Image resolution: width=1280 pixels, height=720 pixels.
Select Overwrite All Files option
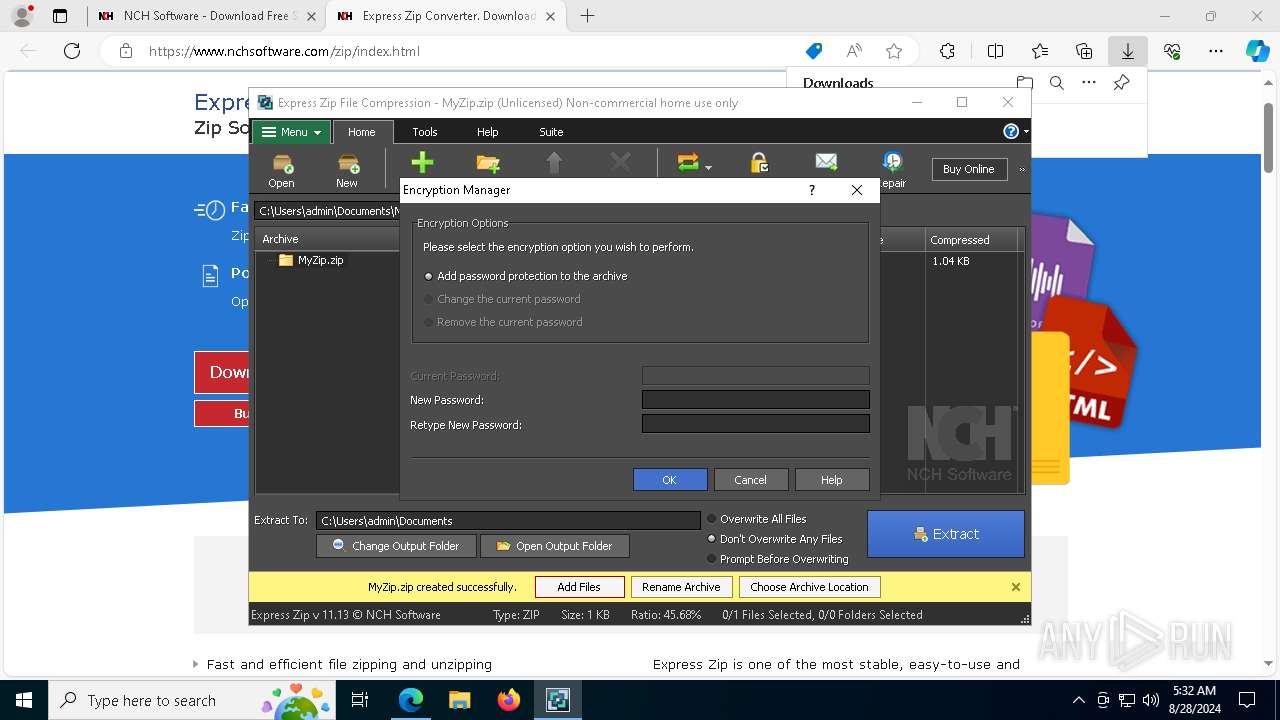[x=757, y=519]
